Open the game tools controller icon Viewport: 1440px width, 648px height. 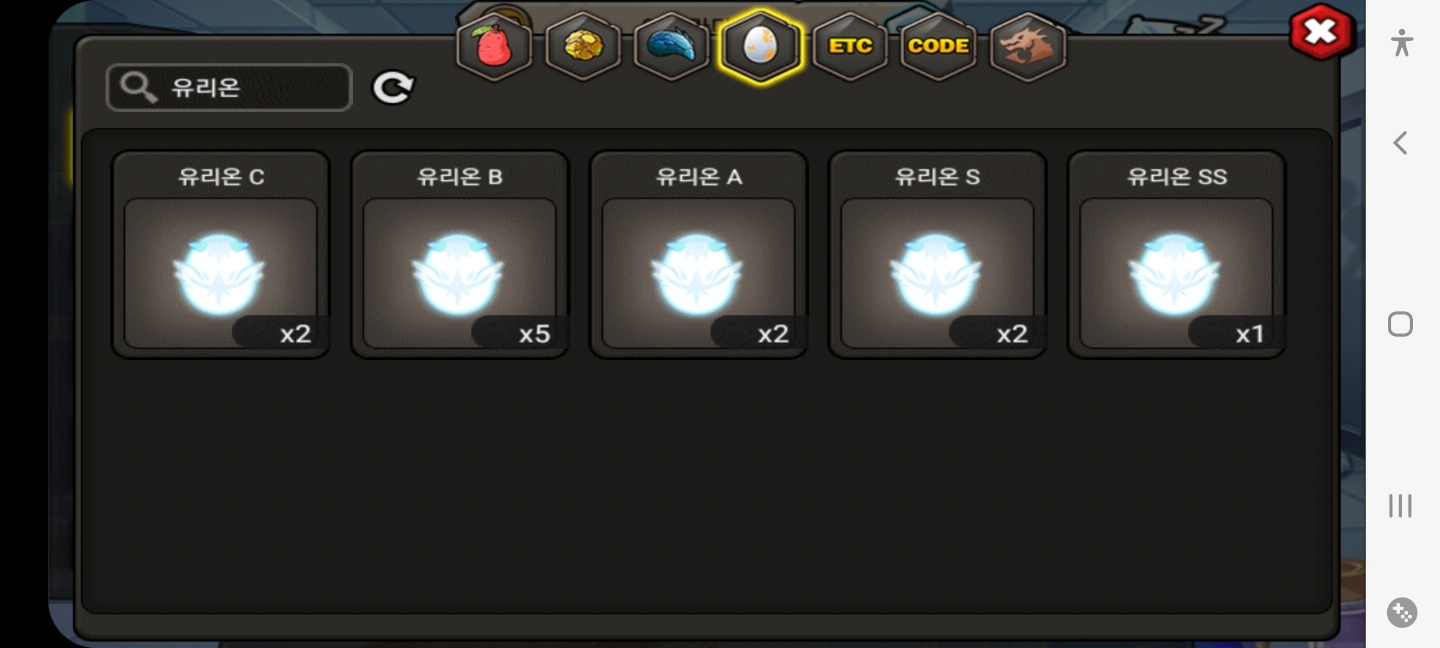tap(1402, 612)
